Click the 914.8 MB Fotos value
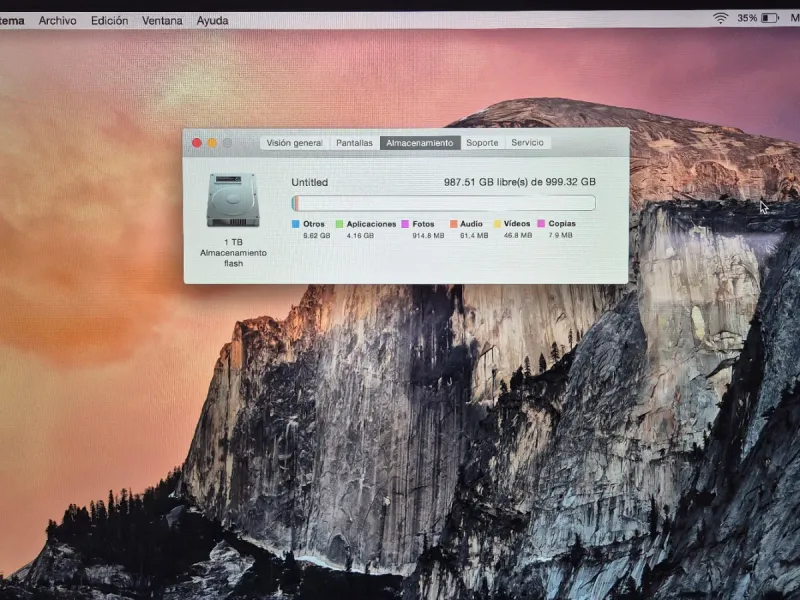This screenshot has height=600, width=800. (428, 236)
